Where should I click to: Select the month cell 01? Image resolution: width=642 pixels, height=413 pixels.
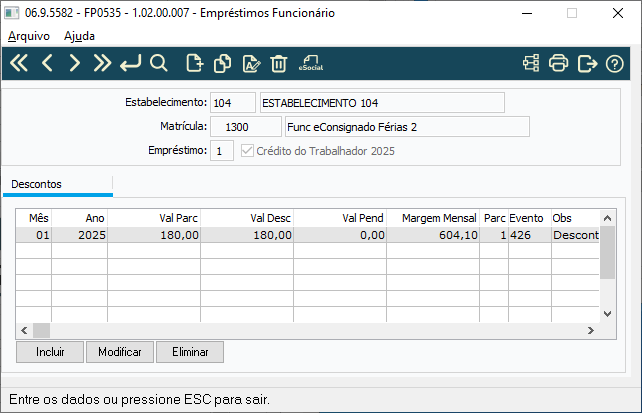pos(34,235)
